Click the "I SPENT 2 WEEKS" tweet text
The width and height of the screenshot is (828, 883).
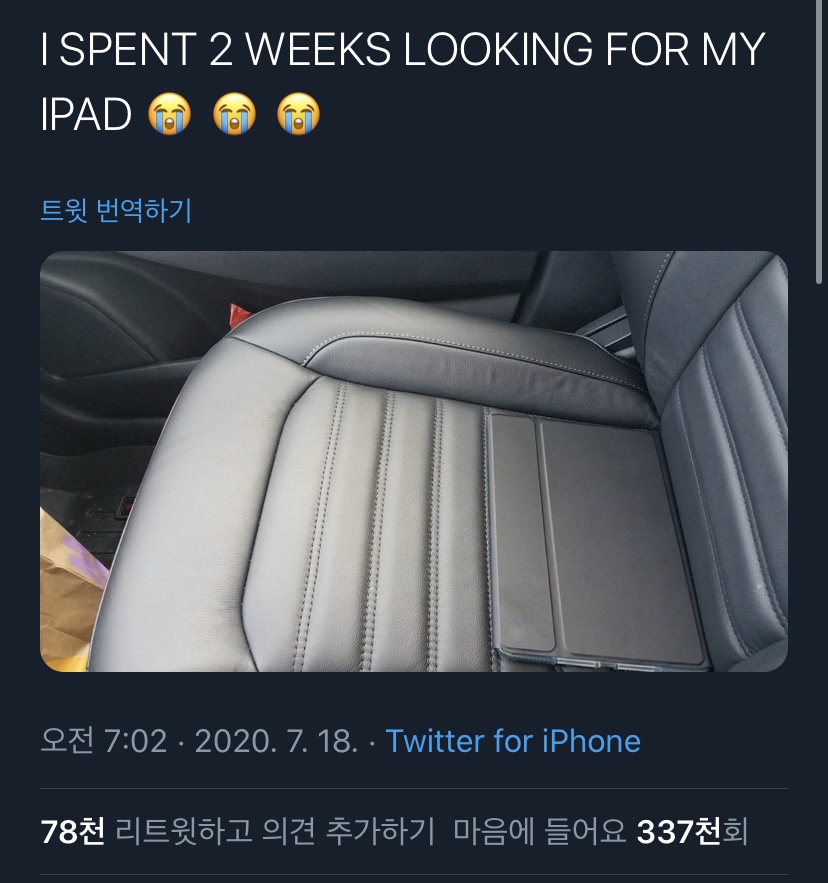point(403,82)
